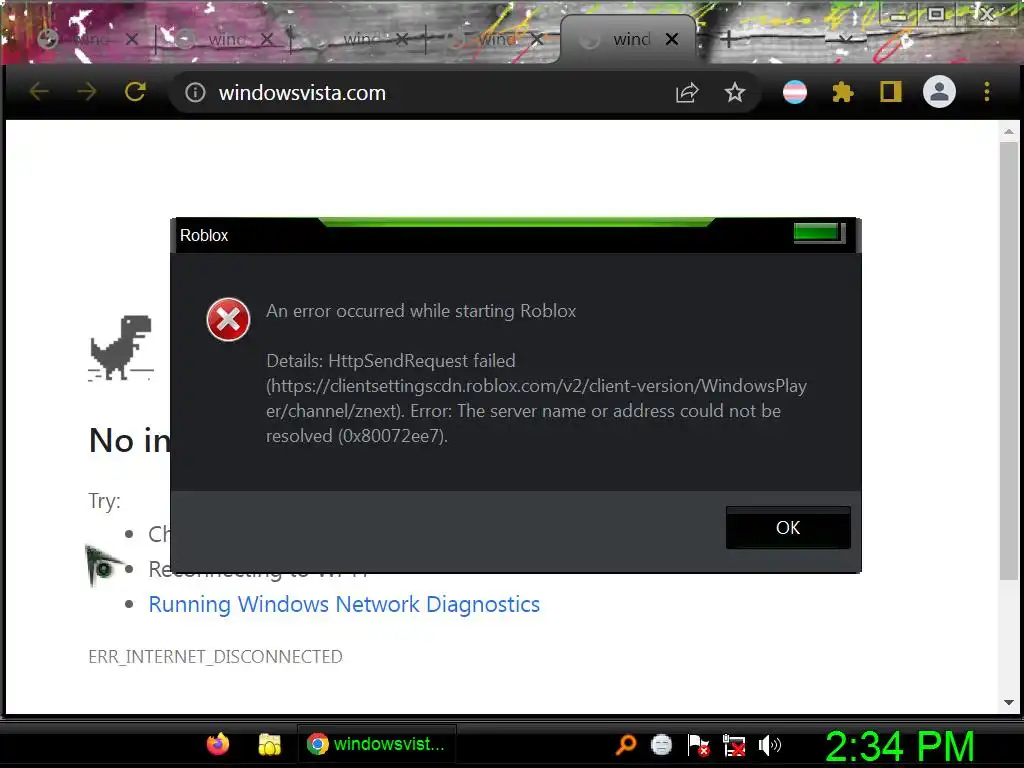This screenshot has width=1024, height=768.
Task: Open the disconnected network tray icon
Action: pos(734,745)
